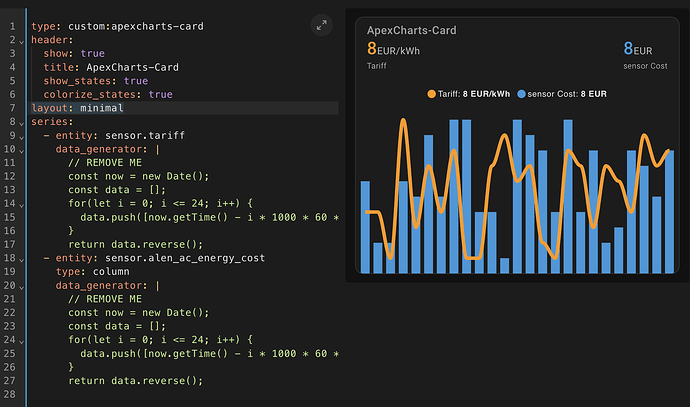Click the '// REMOVE ME' comment on line 11
The height and width of the screenshot is (407, 690).
105,163
